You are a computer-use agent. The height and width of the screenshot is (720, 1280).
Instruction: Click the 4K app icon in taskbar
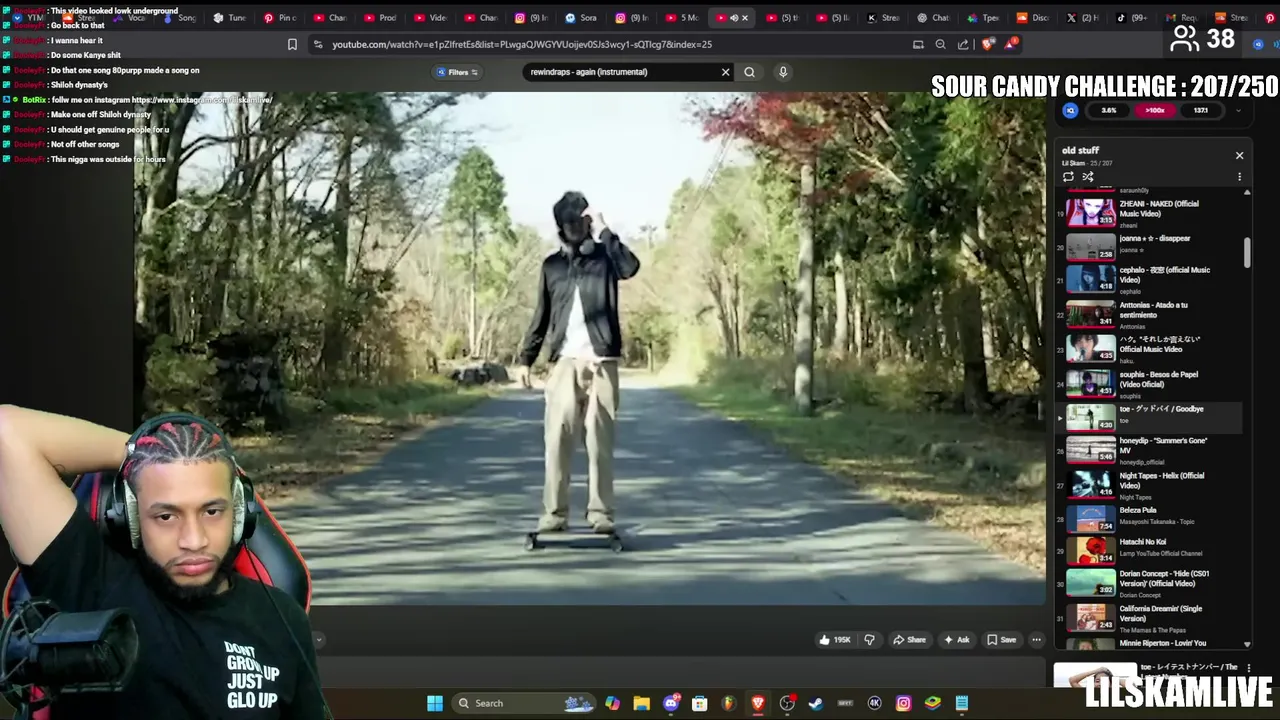(x=874, y=703)
